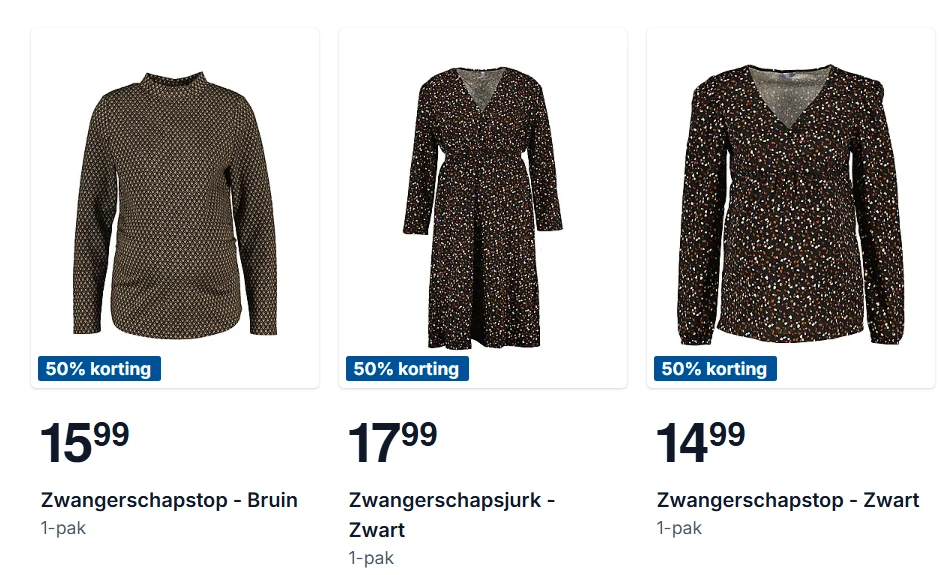Click the word Bruin in the first title
The height and width of the screenshot is (575, 941).
pyautogui.click(x=272, y=500)
